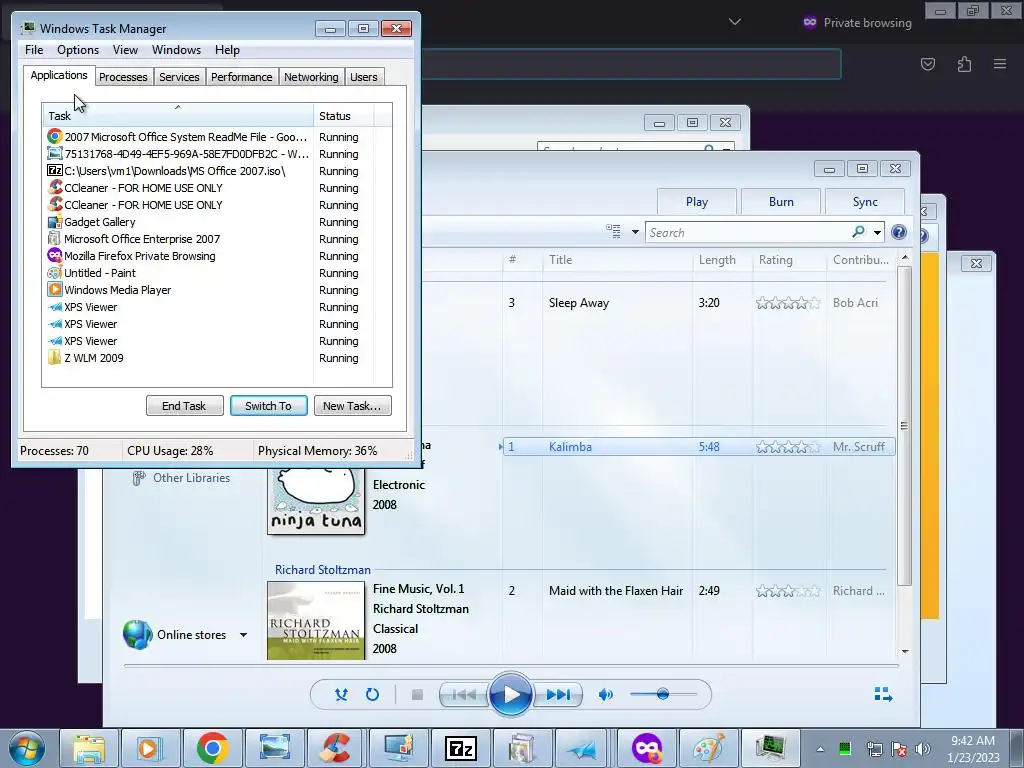Select Windows Media Player task row
Screen dimensions: 1024x768
click(x=206, y=290)
